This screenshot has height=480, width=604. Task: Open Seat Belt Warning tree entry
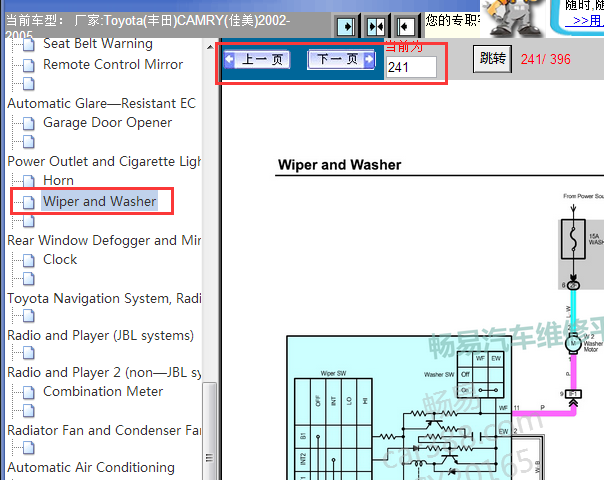click(98, 44)
